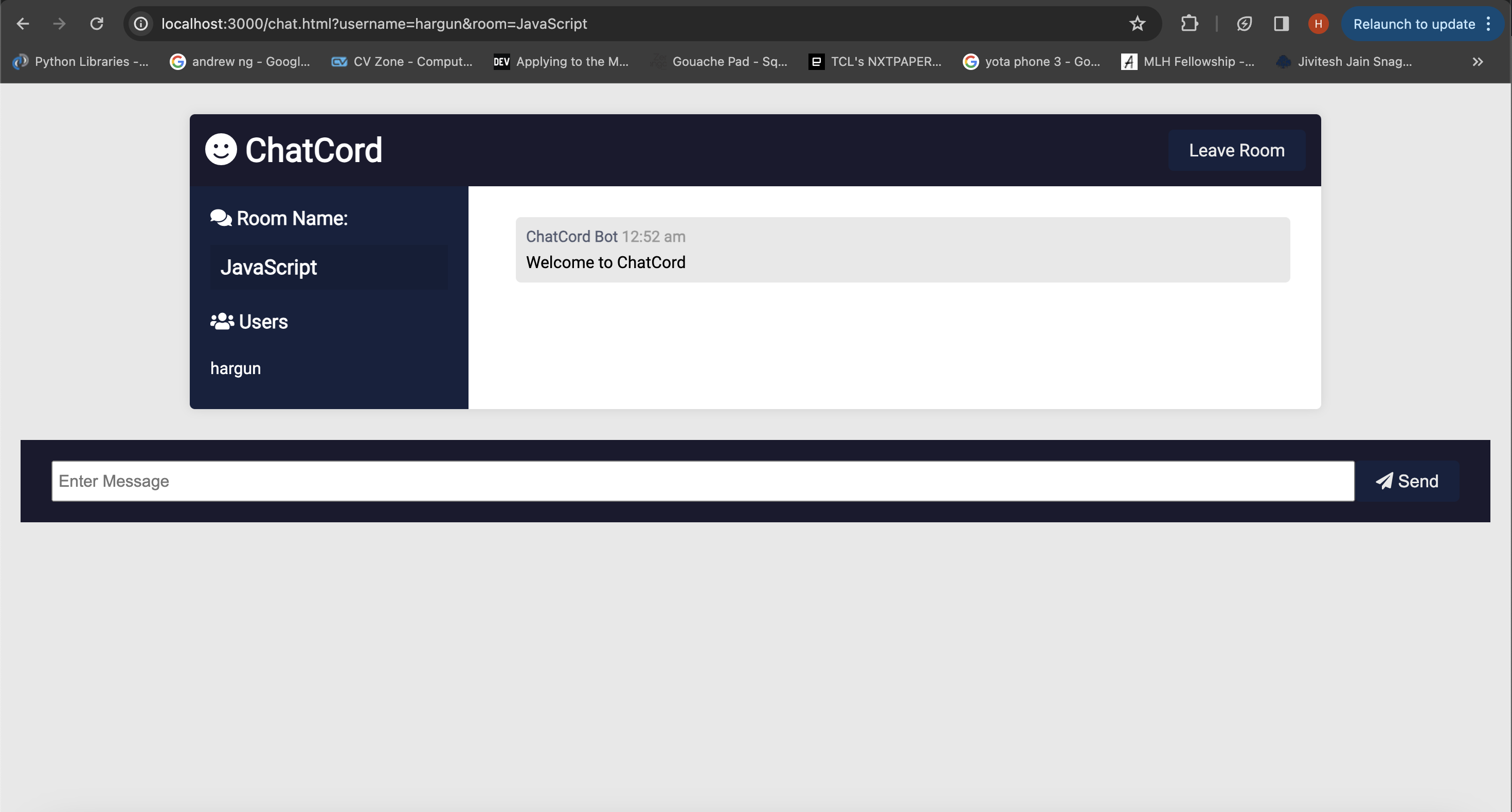Open the Python Libraries bookmark
The image size is (1512, 812).
(81, 62)
